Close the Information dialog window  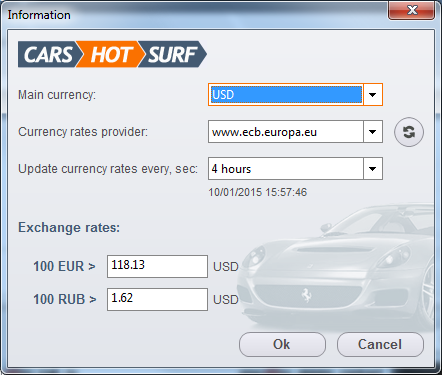412,10
